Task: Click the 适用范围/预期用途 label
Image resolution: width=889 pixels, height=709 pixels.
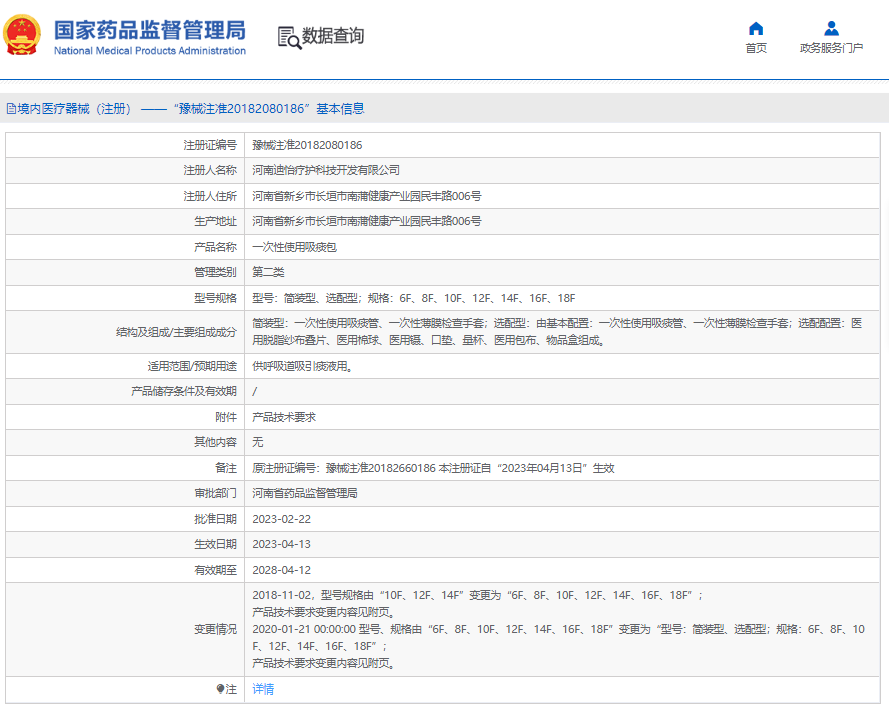Action: point(192,366)
